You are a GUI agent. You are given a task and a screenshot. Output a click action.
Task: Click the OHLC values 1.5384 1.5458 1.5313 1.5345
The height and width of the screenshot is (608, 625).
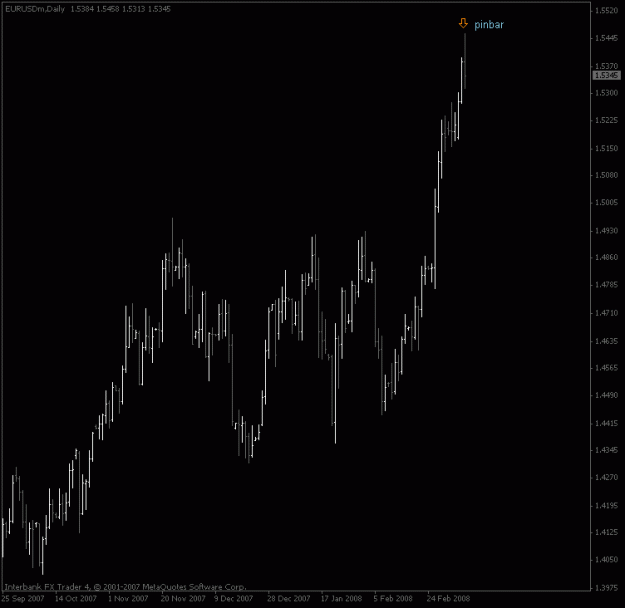point(120,9)
